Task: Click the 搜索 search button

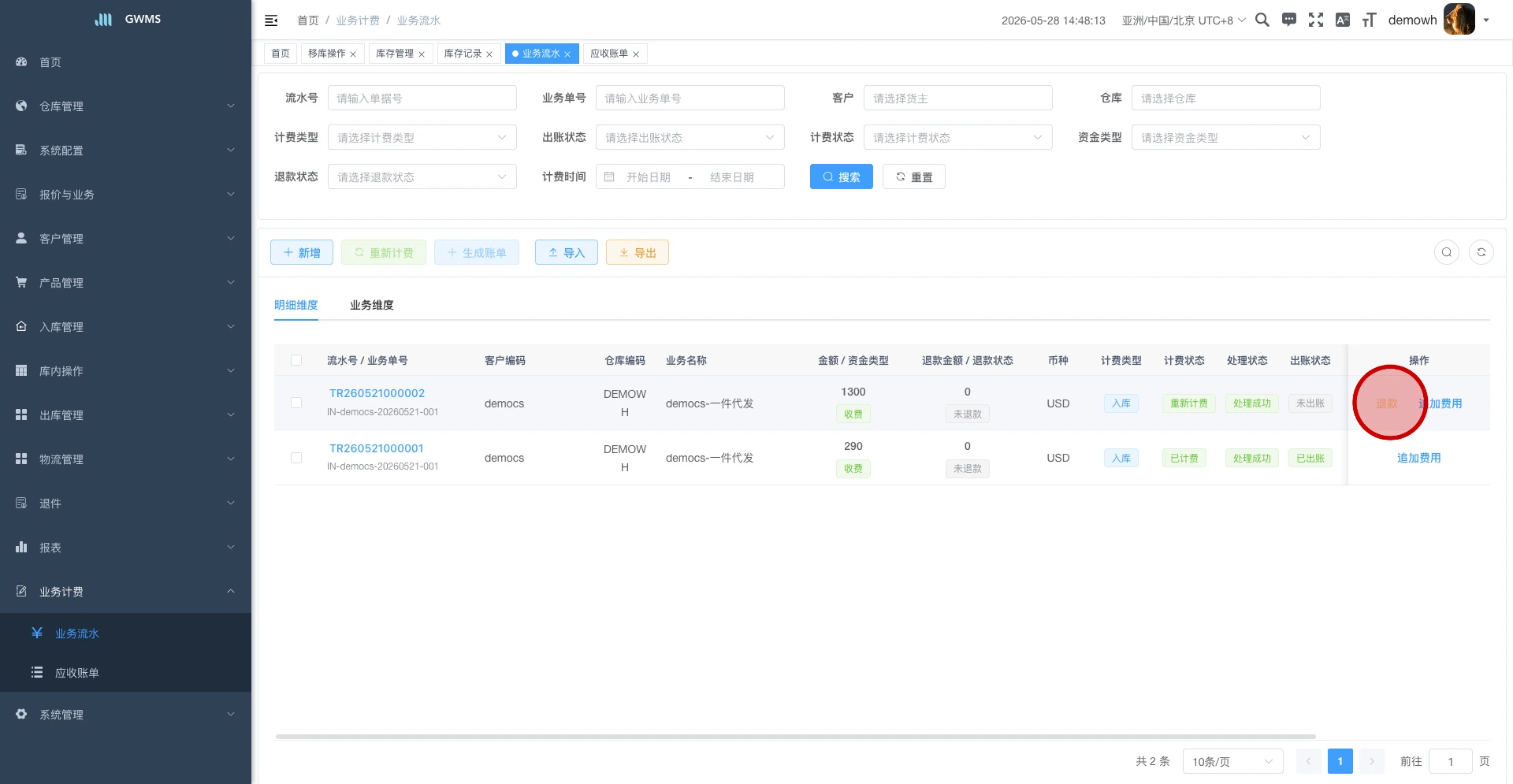Action: click(842, 176)
